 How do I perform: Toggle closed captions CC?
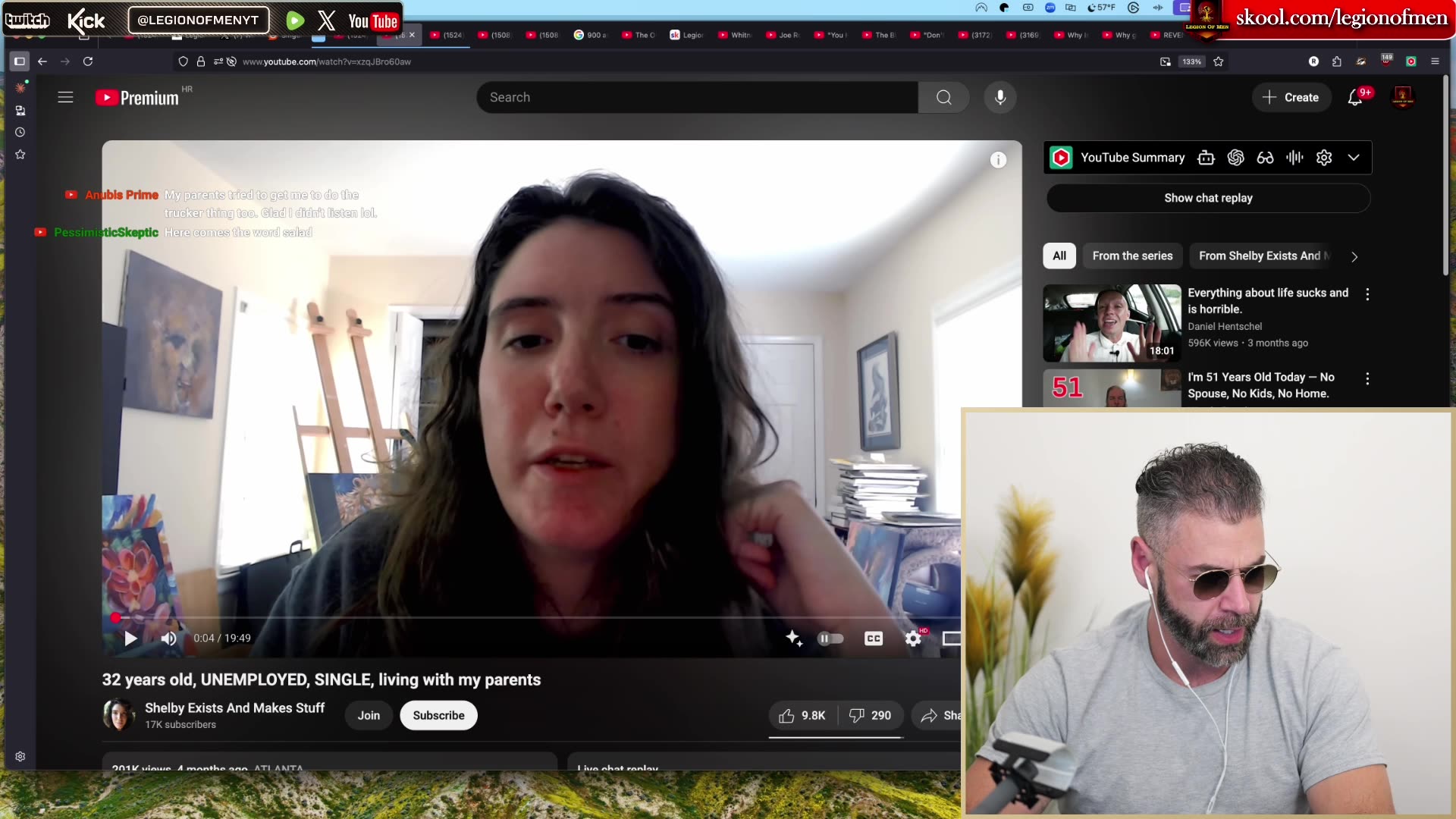[x=874, y=639]
